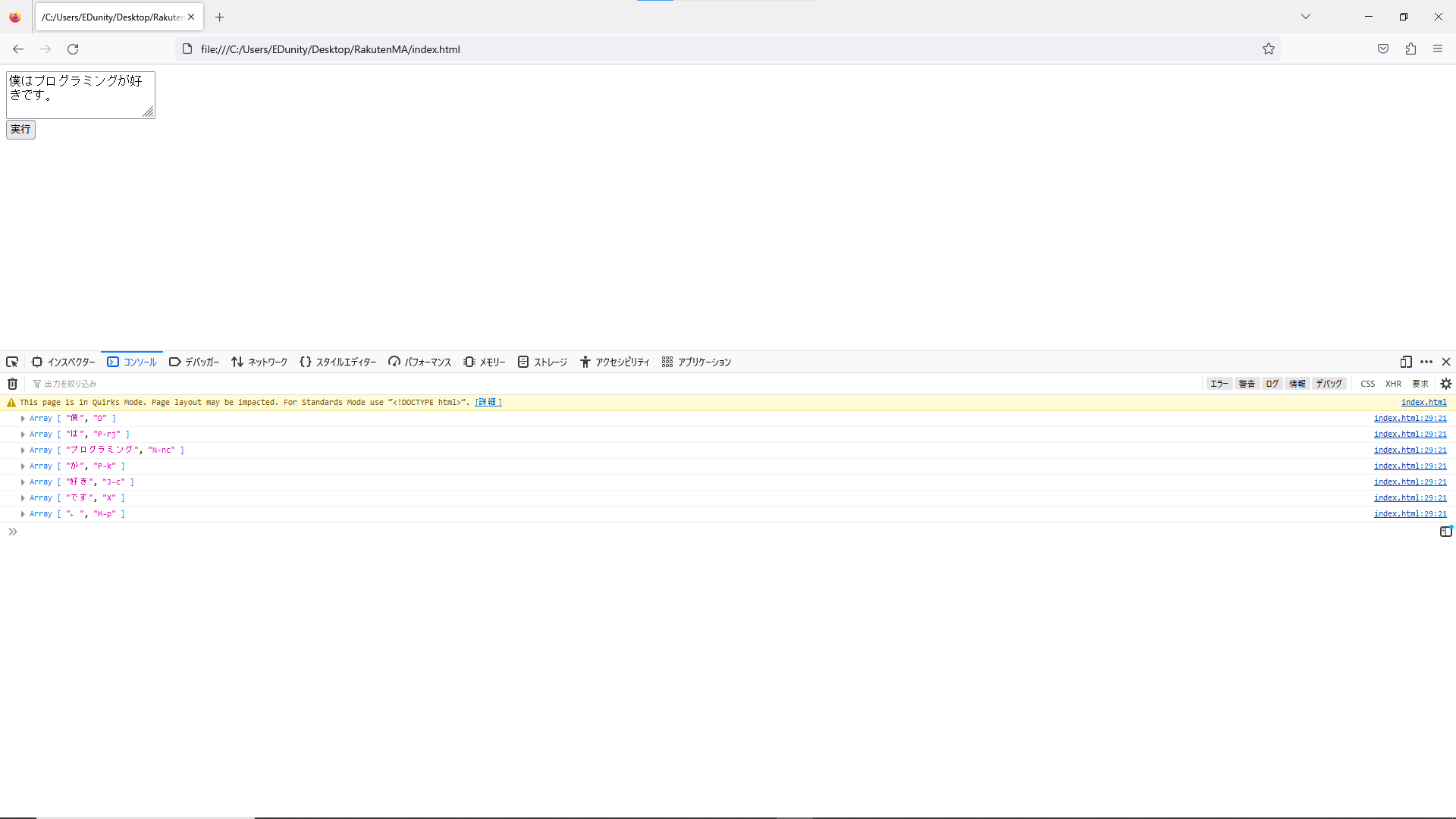Image resolution: width=1456 pixels, height=819 pixels.
Task: Enable the エラー filter
Action: pos(1219,384)
